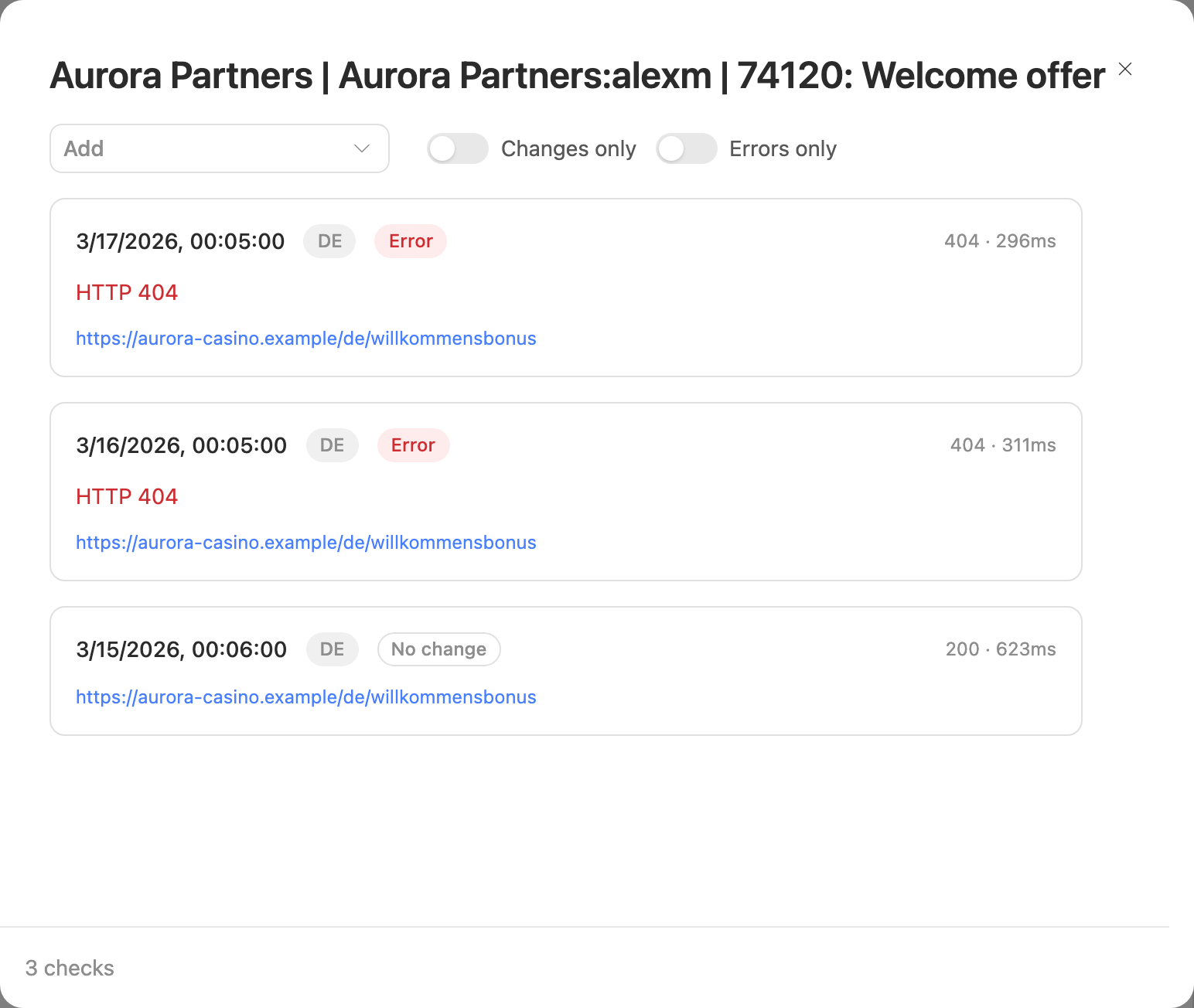Viewport: 1194px width, 1008px height.
Task: Click the '404 · 311ms' response stat
Action: (x=1003, y=445)
